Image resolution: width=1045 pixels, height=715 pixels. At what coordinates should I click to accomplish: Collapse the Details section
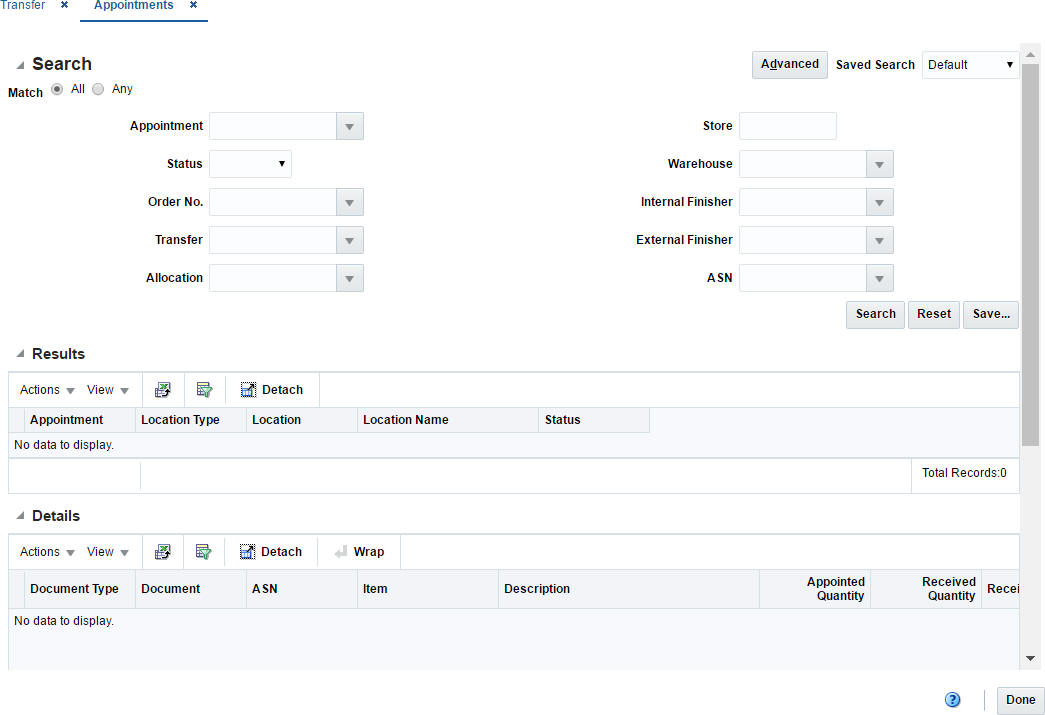(21, 516)
